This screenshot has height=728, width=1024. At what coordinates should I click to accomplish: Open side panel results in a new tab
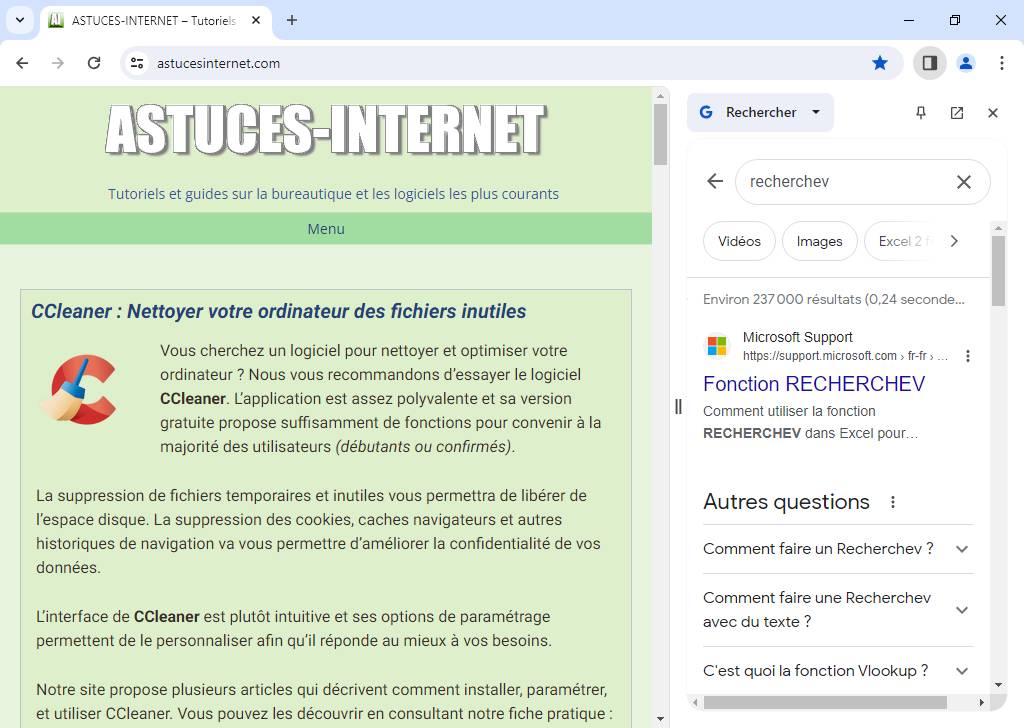pos(957,113)
